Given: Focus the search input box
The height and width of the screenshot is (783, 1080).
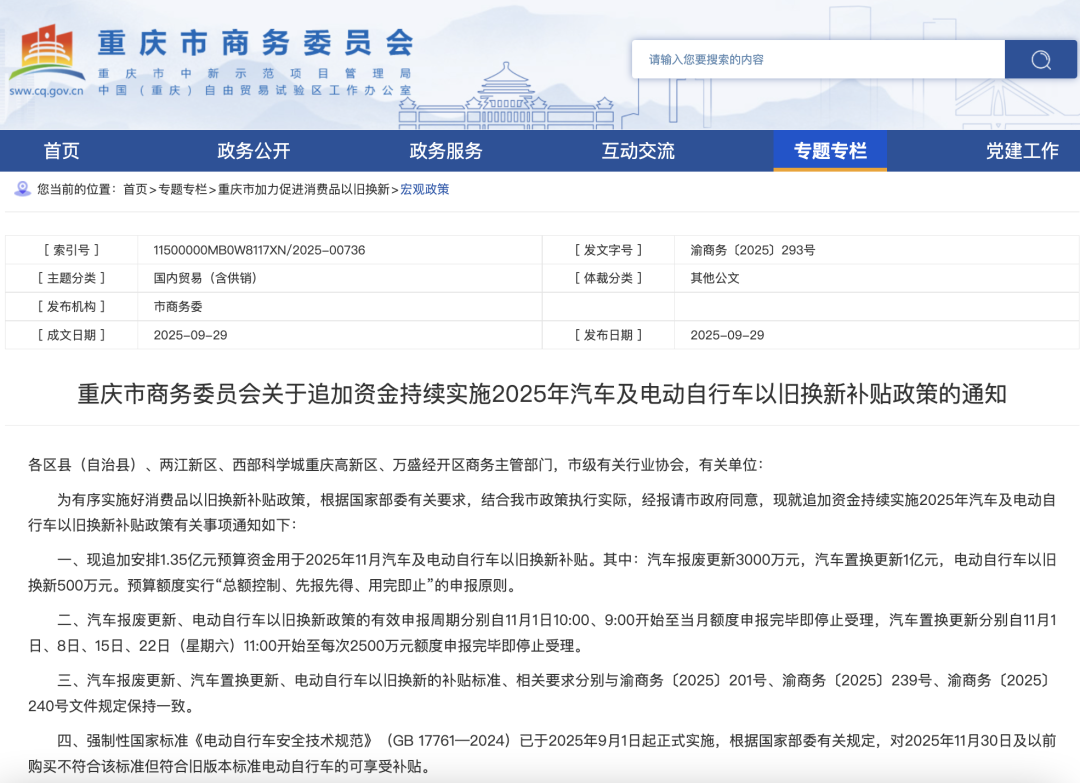Looking at the screenshot, I should [x=818, y=59].
